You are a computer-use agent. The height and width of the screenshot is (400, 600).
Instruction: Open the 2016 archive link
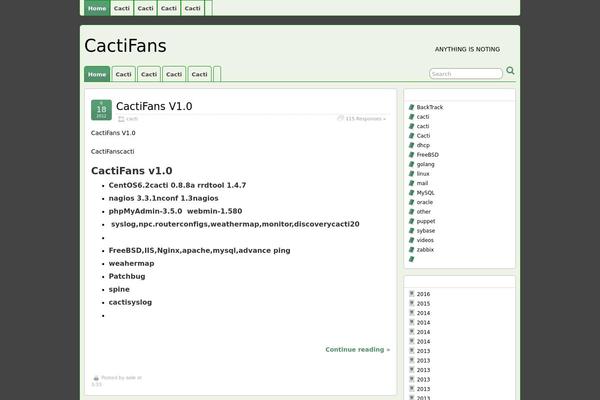423,294
